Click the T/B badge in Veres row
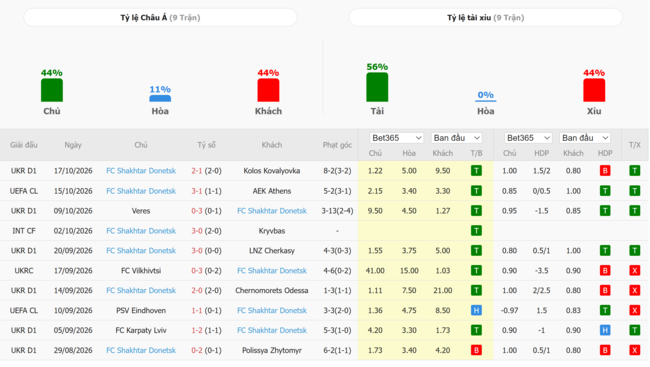This screenshot has height=367, width=650. point(476,211)
